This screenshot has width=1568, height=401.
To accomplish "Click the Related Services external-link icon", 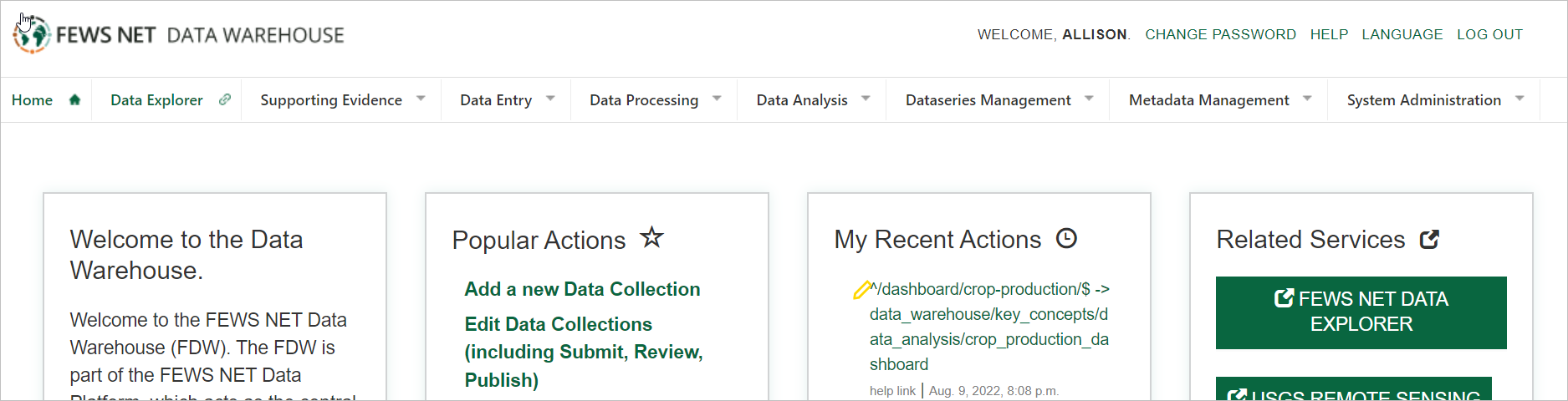I will point(1429,240).
